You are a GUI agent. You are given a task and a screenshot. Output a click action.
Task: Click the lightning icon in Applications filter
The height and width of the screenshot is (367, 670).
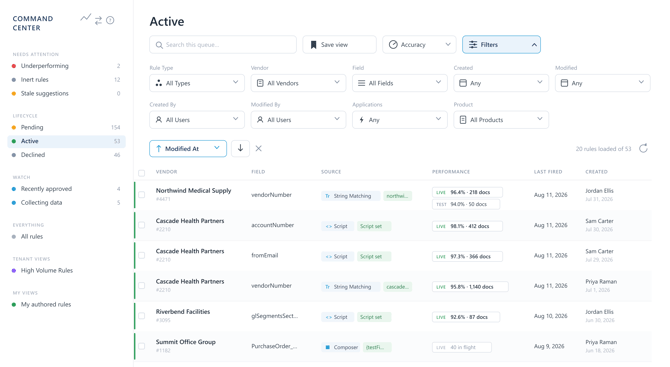click(x=361, y=120)
